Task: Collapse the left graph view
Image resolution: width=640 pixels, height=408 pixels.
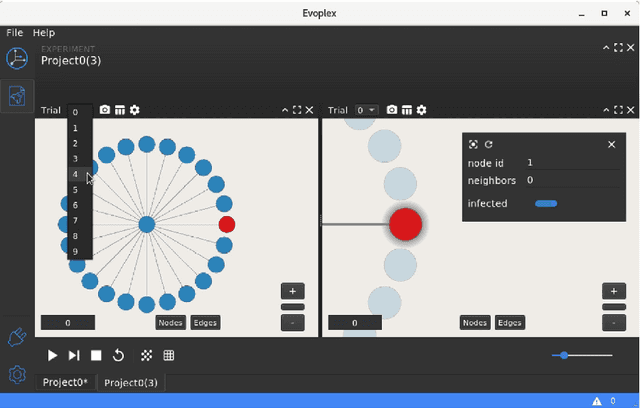Action: [285, 110]
